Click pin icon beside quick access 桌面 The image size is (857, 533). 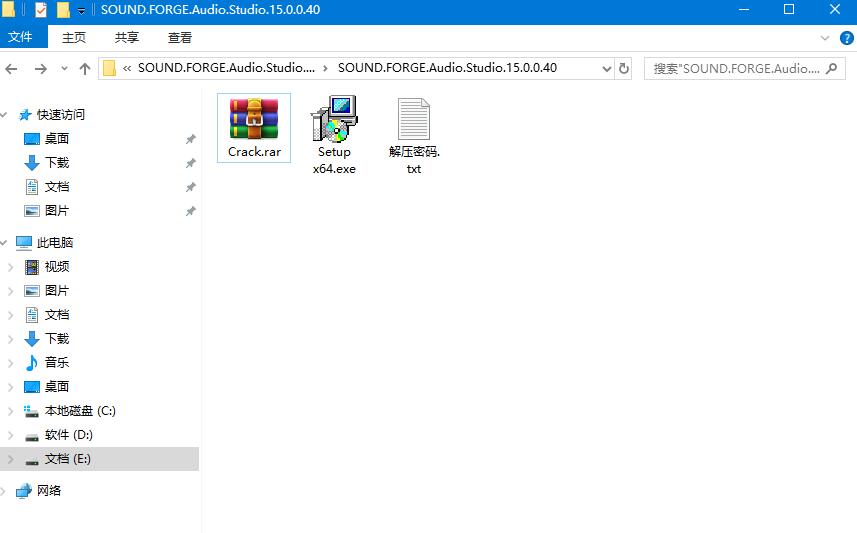tap(190, 139)
